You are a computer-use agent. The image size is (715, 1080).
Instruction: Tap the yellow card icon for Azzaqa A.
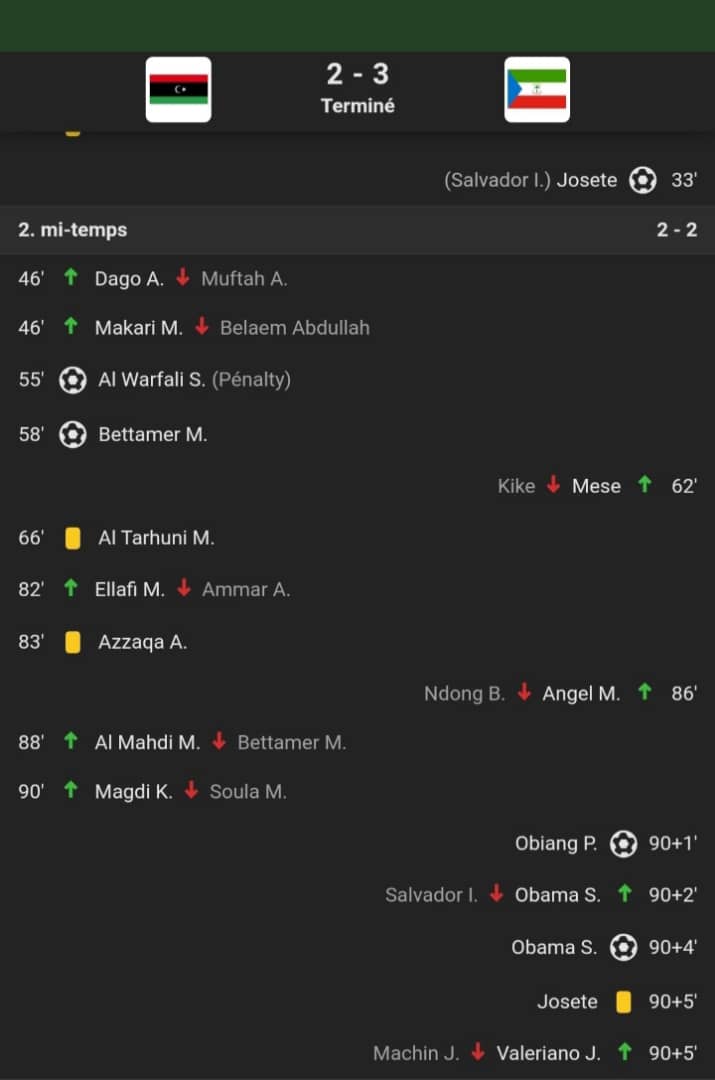pyautogui.click(x=72, y=642)
